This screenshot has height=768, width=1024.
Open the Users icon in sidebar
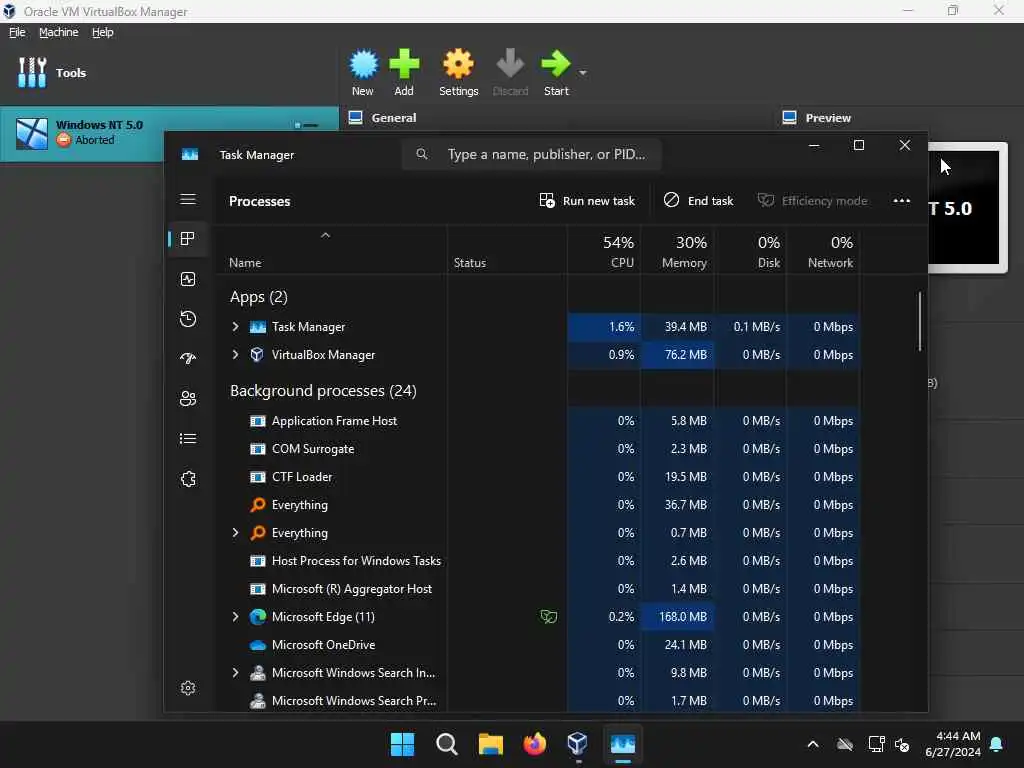coord(188,398)
